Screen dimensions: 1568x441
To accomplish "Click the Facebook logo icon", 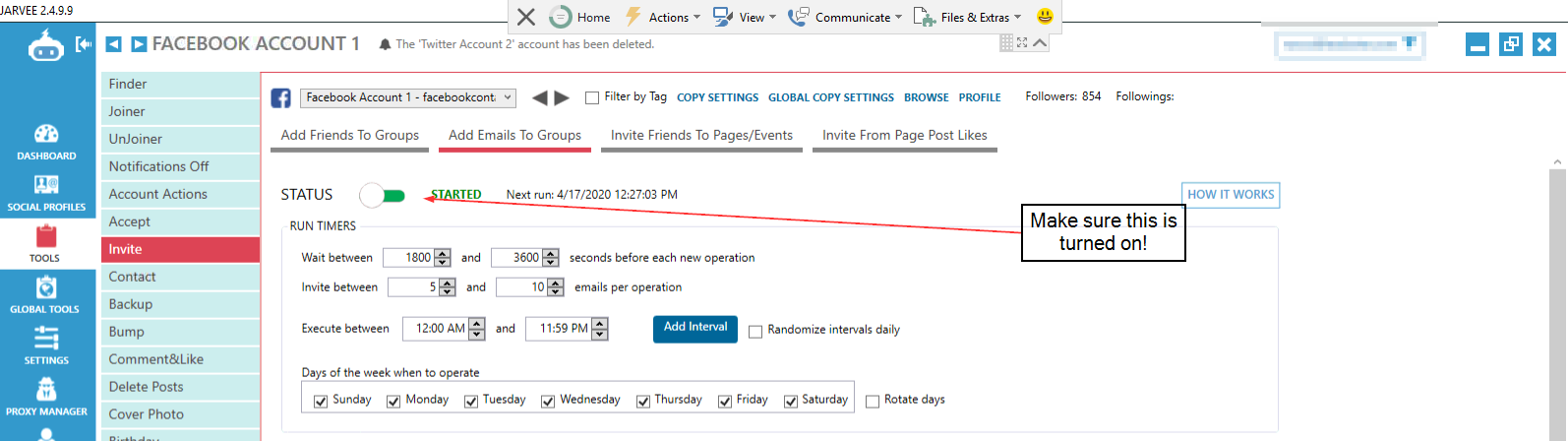I will 280,97.
